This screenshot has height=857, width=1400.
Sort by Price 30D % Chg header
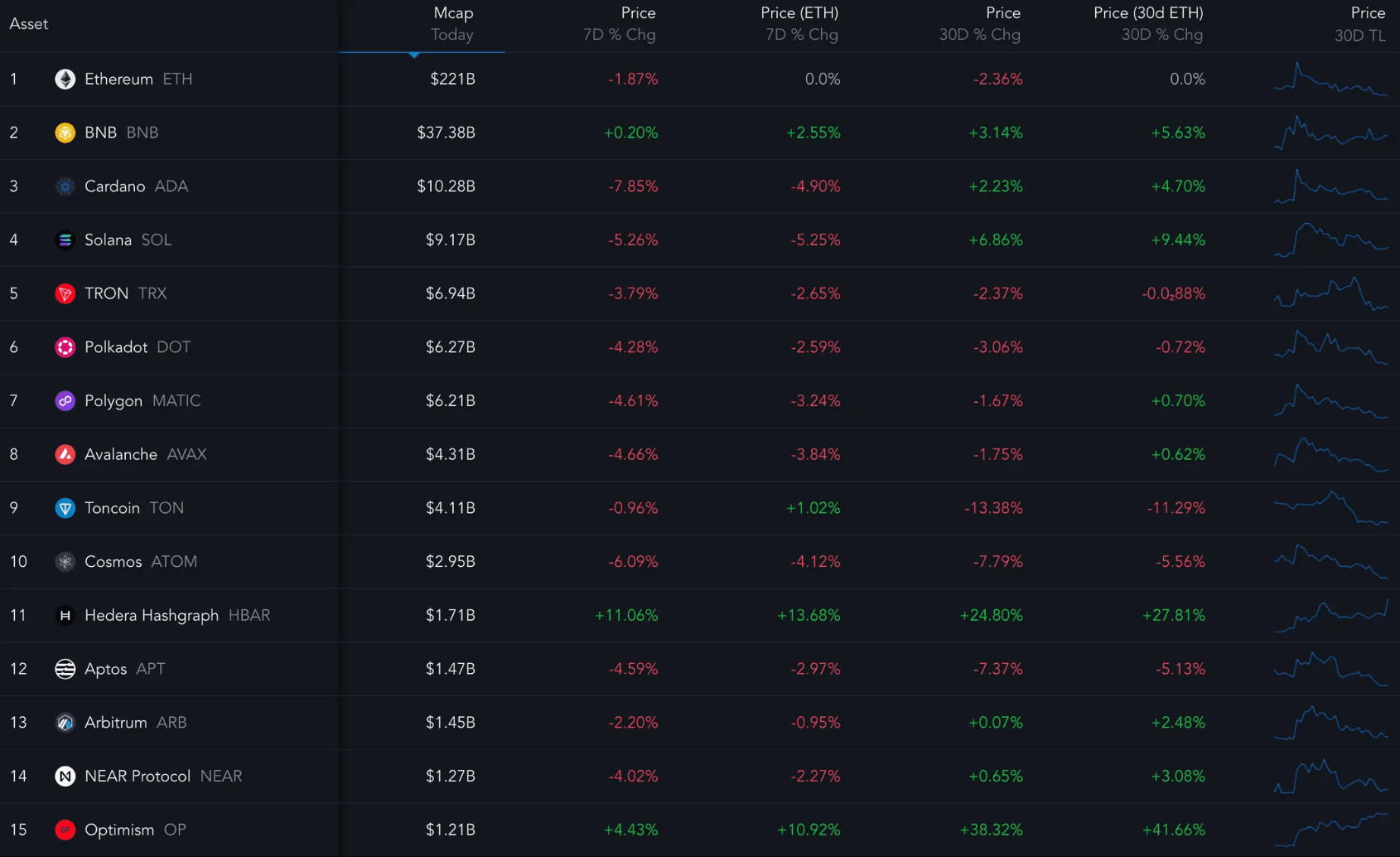tap(980, 24)
